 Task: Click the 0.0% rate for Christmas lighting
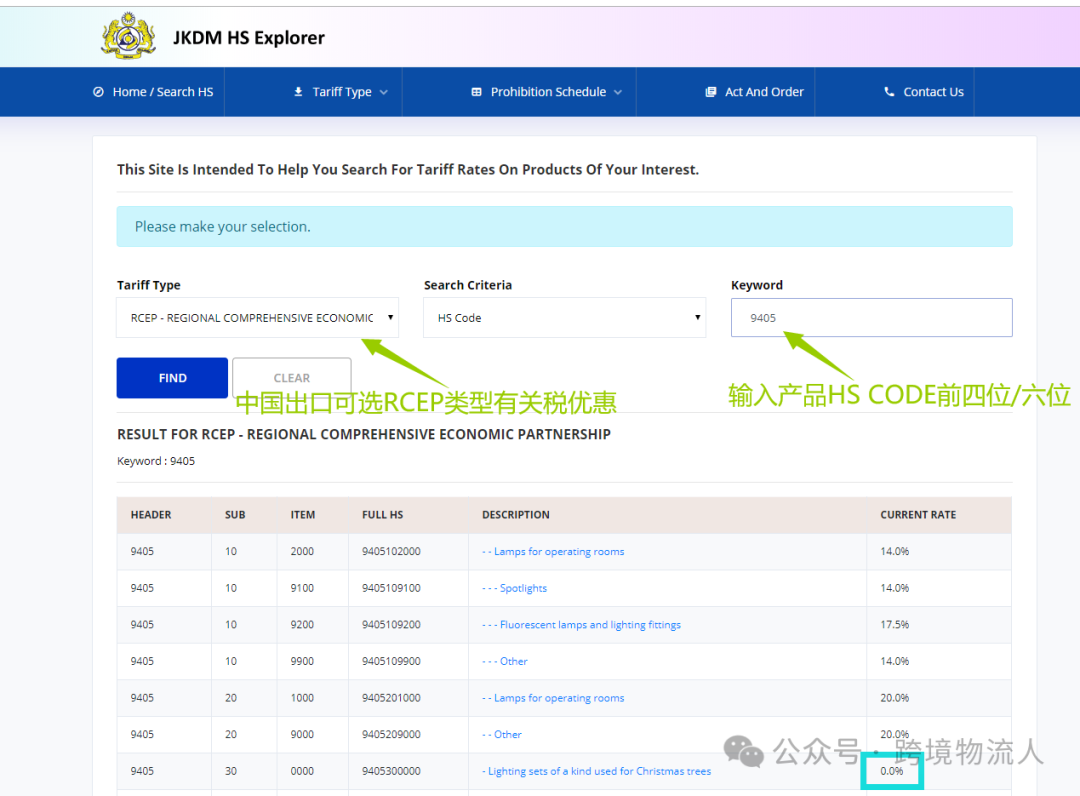click(x=892, y=771)
